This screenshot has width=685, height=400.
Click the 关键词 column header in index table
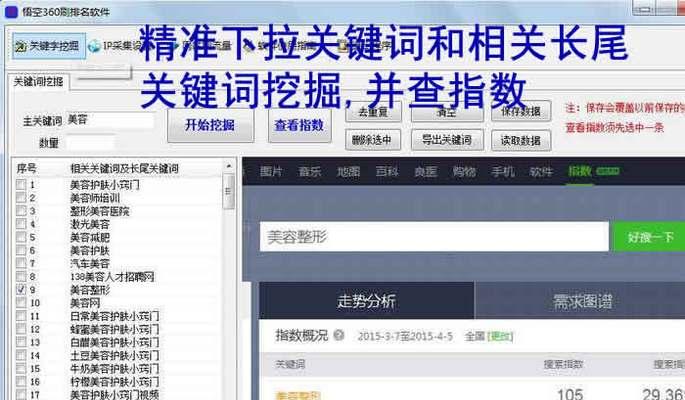point(290,364)
